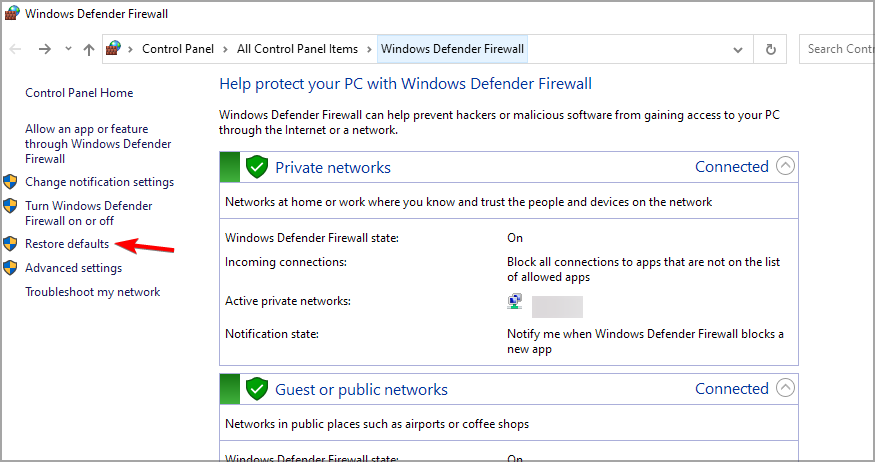Click the shield icon beside Advanced settings
The width and height of the screenshot is (875, 462).
click(x=10, y=268)
